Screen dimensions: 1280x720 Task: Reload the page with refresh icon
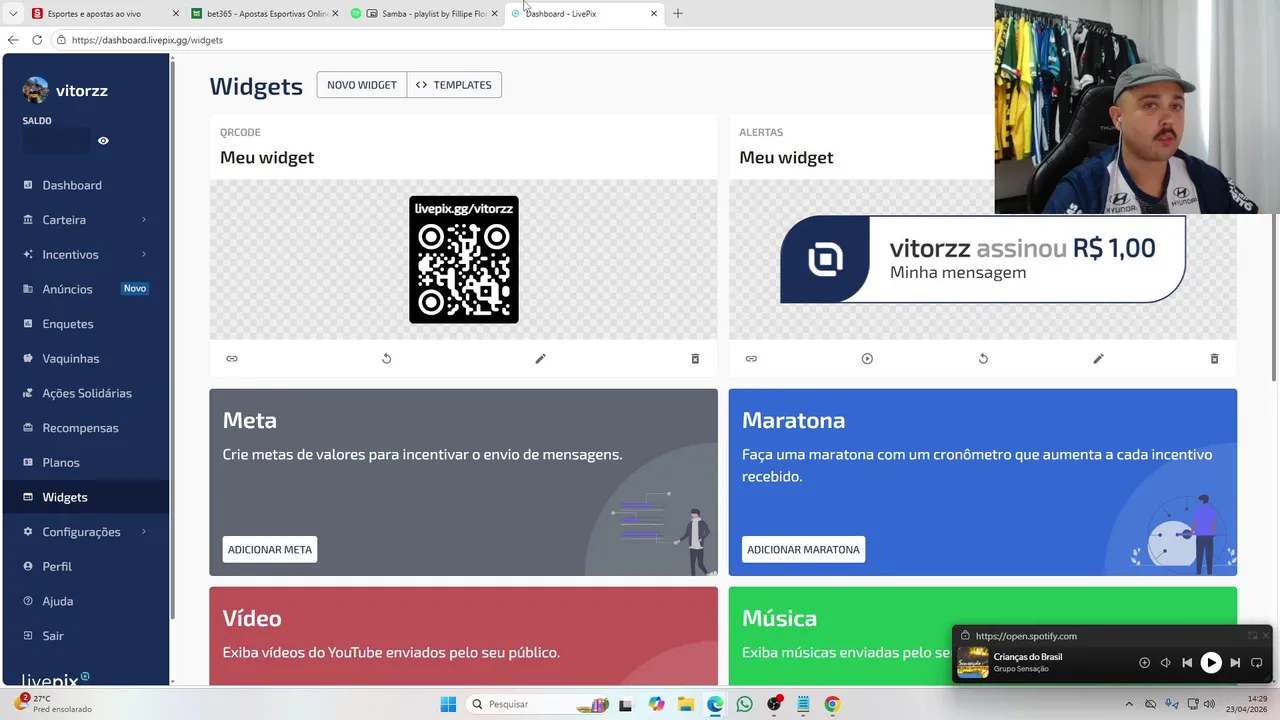[x=37, y=40]
